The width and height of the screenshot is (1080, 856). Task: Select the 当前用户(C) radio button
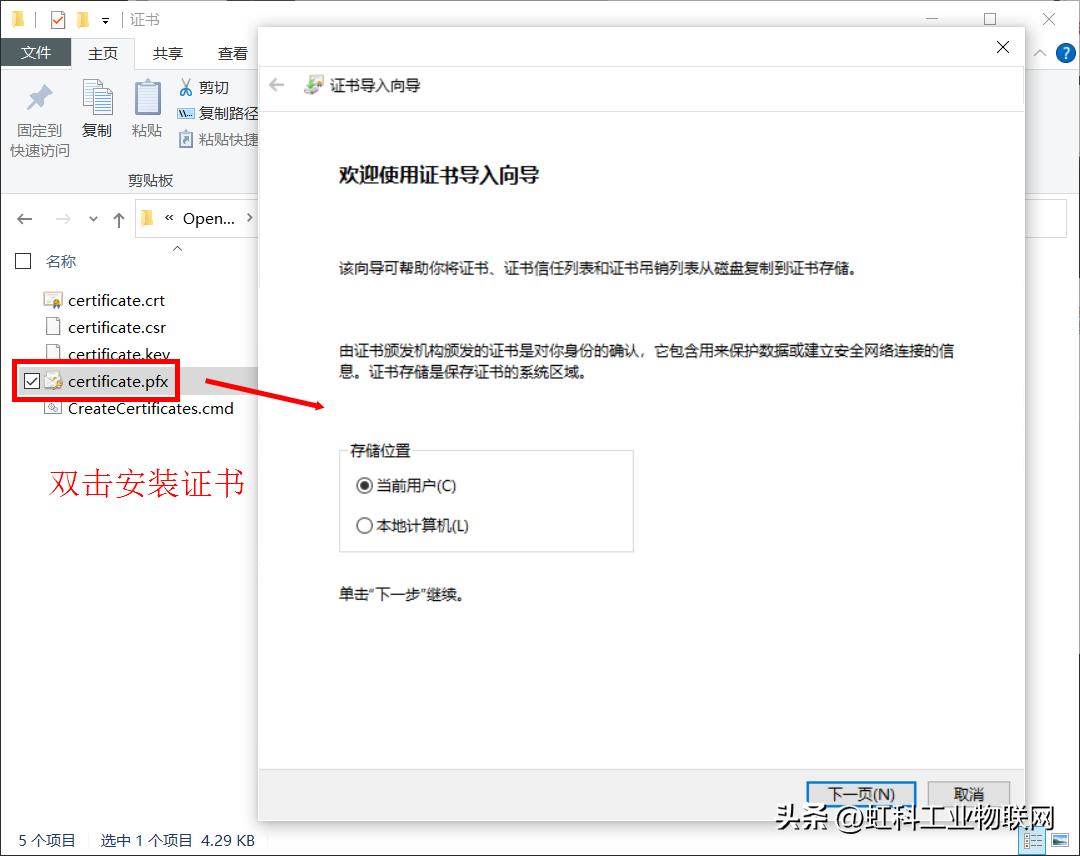364,486
